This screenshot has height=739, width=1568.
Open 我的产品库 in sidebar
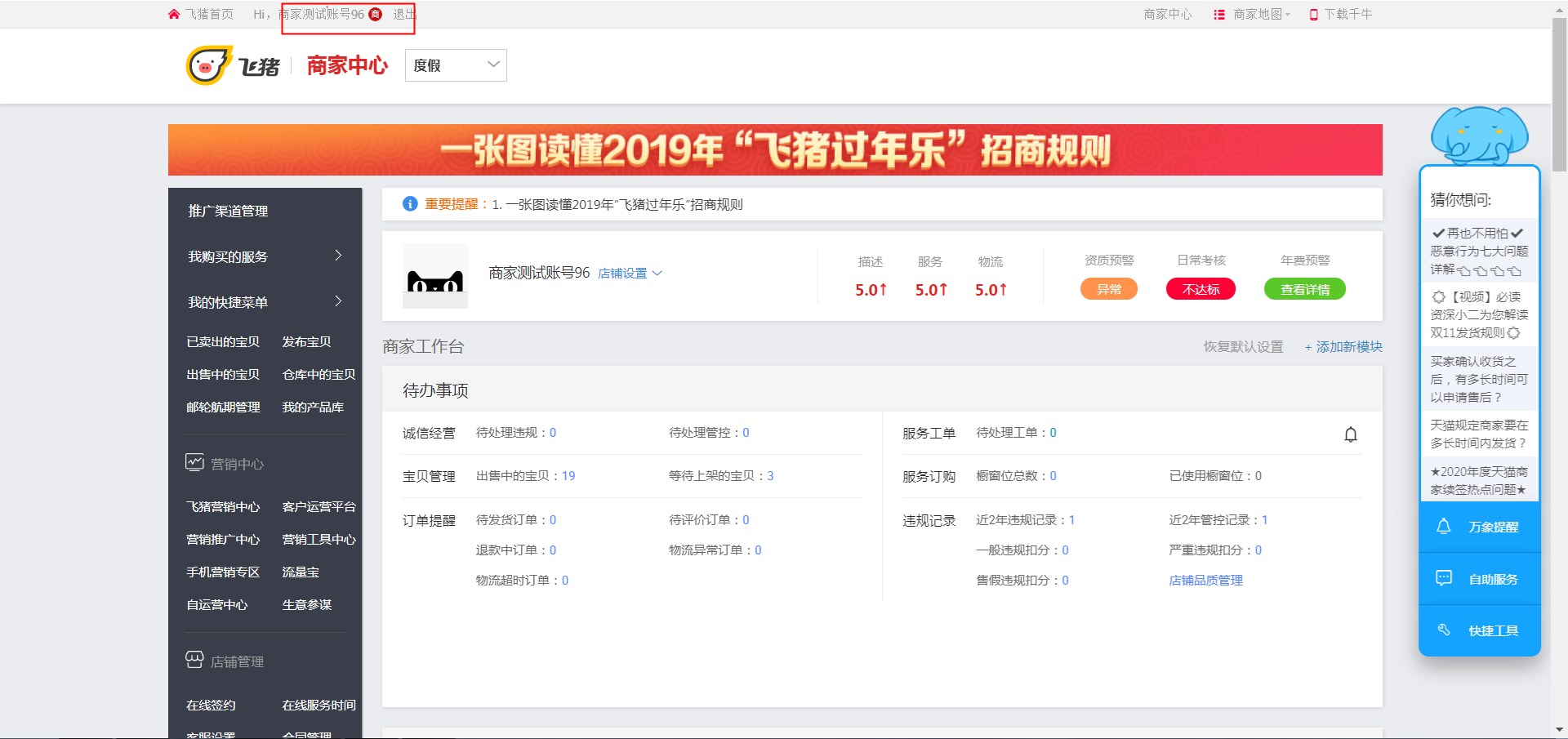coord(313,407)
